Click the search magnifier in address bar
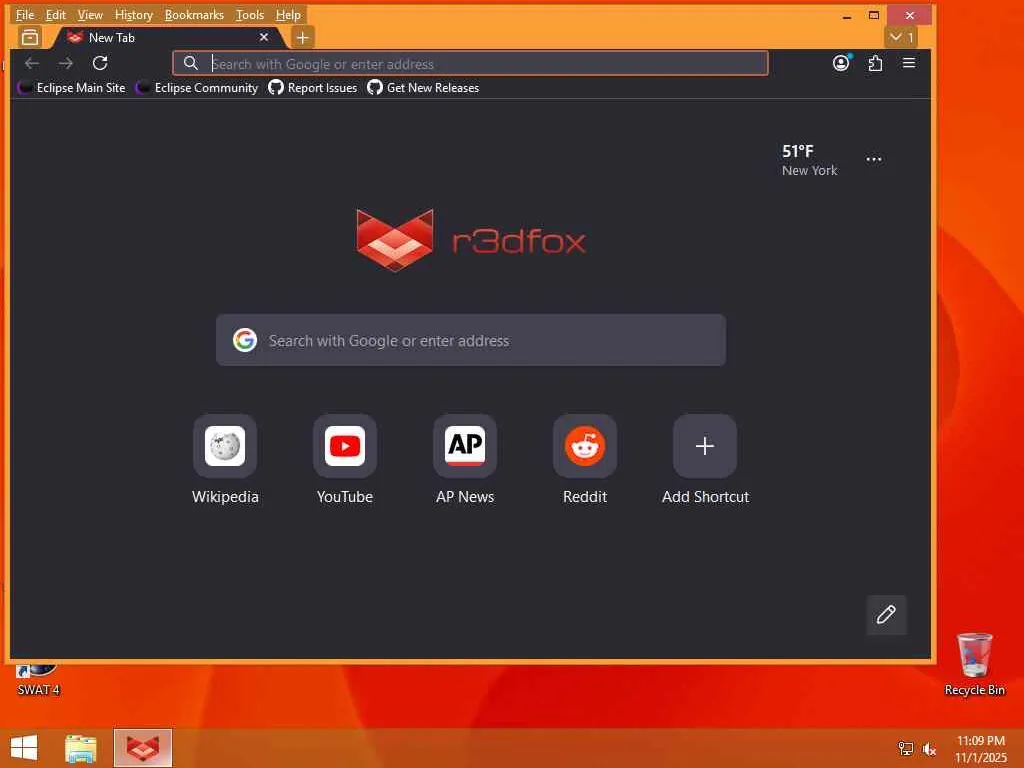 coord(191,63)
